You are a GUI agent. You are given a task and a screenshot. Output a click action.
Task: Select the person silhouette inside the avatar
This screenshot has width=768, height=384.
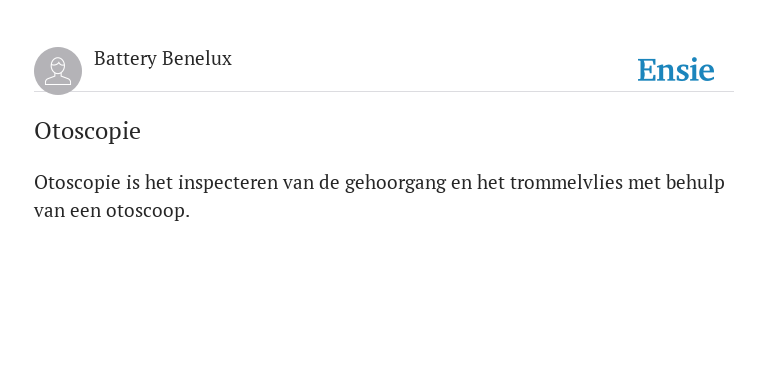(58, 72)
